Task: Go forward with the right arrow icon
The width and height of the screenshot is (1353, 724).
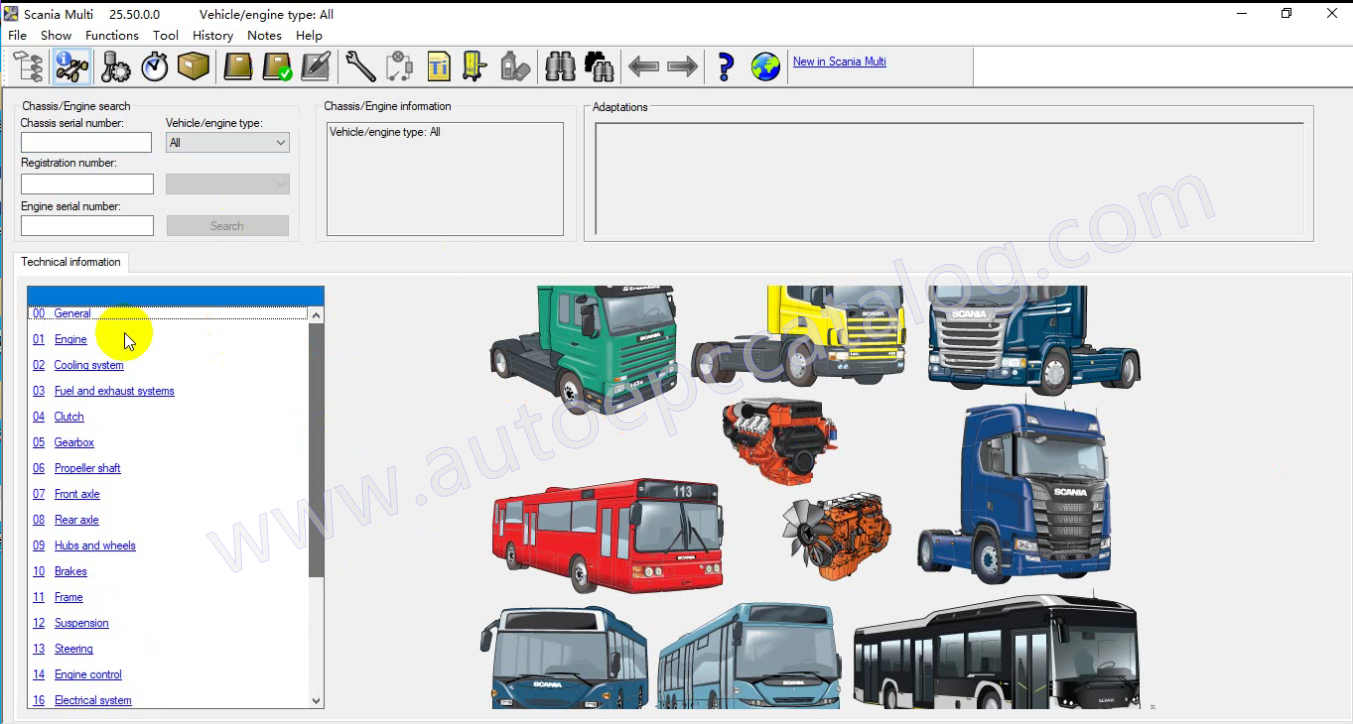Action: 682,67
